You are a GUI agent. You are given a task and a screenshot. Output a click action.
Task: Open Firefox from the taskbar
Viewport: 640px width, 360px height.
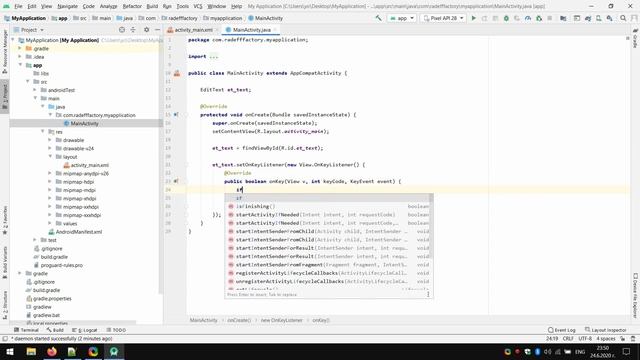(52, 351)
